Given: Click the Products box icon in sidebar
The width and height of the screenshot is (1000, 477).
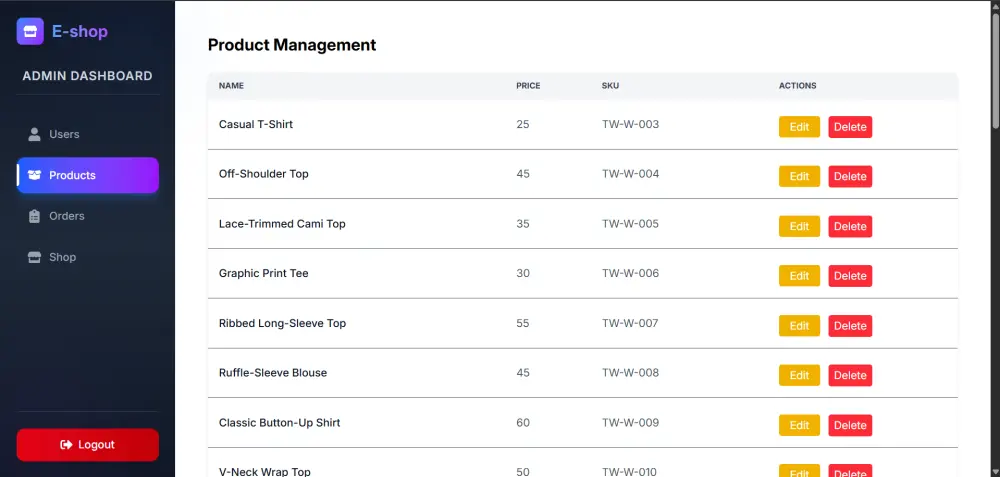Looking at the screenshot, I should (x=35, y=175).
